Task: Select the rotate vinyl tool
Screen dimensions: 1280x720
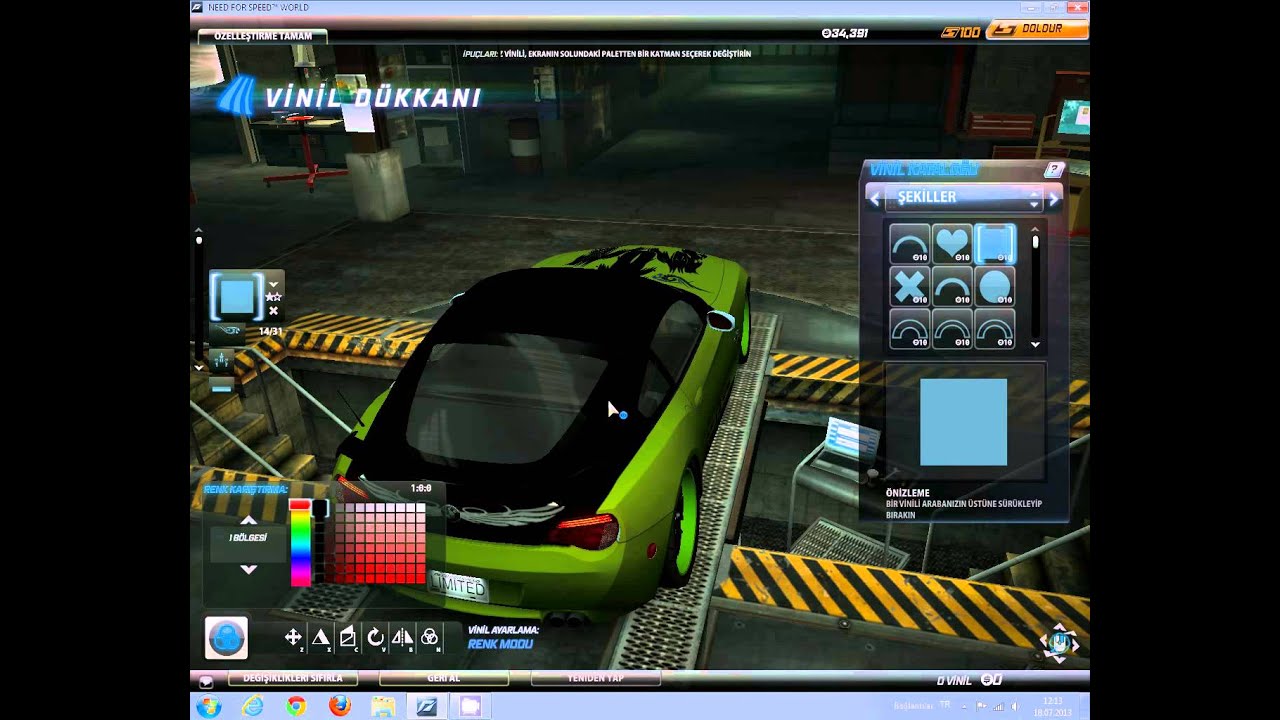Action: pyautogui.click(x=375, y=637)
